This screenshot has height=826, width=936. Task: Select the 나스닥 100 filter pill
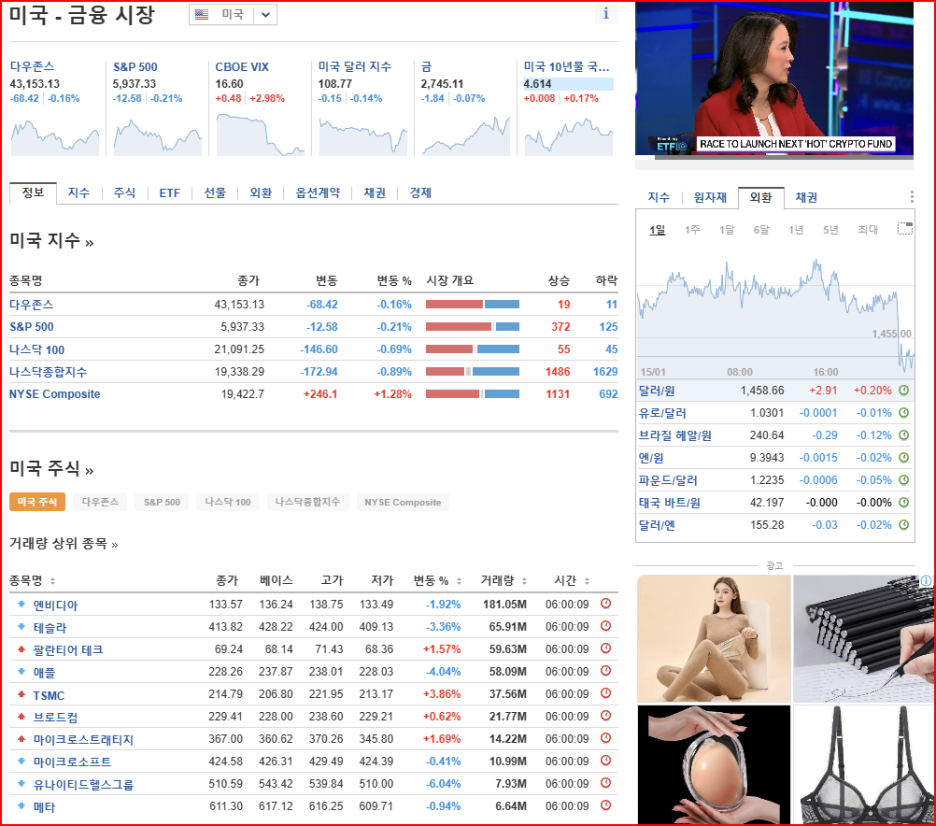coord(227,502)
